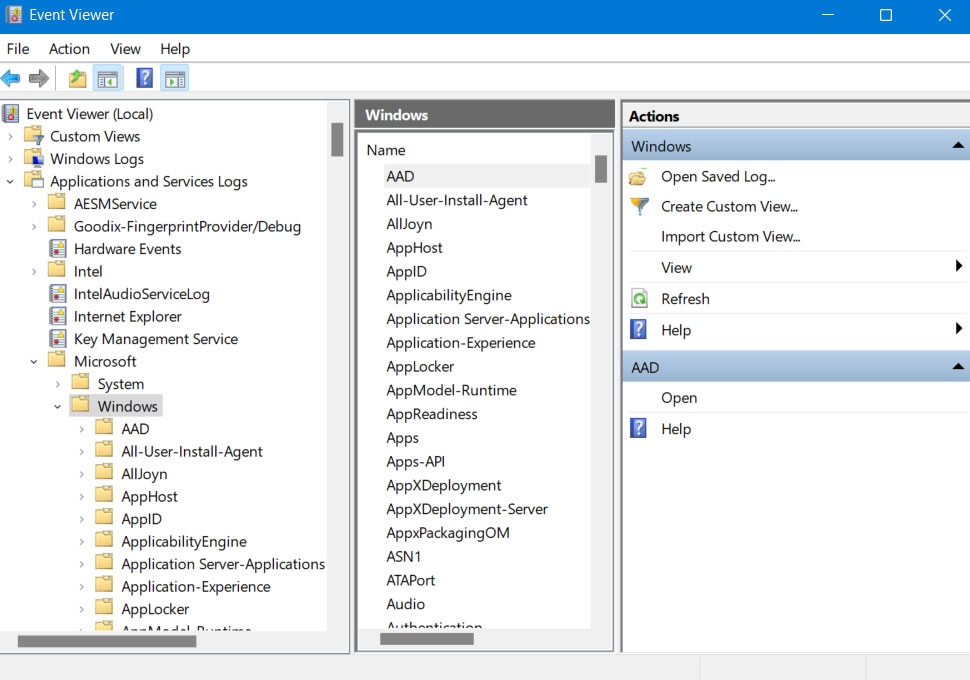Viewport: 970px width, 680px height.
Task: Expand the Custom Views tree node
Action: click(x=10, y=136)
